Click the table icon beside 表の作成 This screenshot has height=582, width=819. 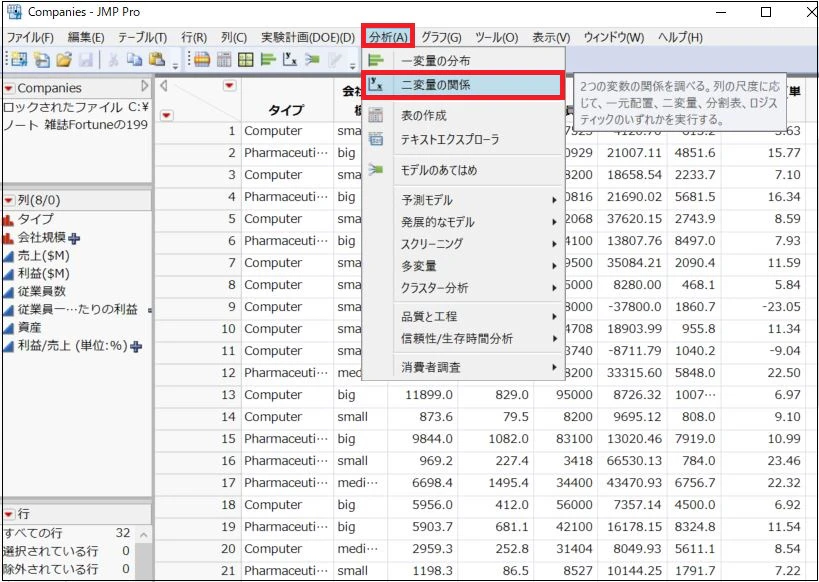376,115
